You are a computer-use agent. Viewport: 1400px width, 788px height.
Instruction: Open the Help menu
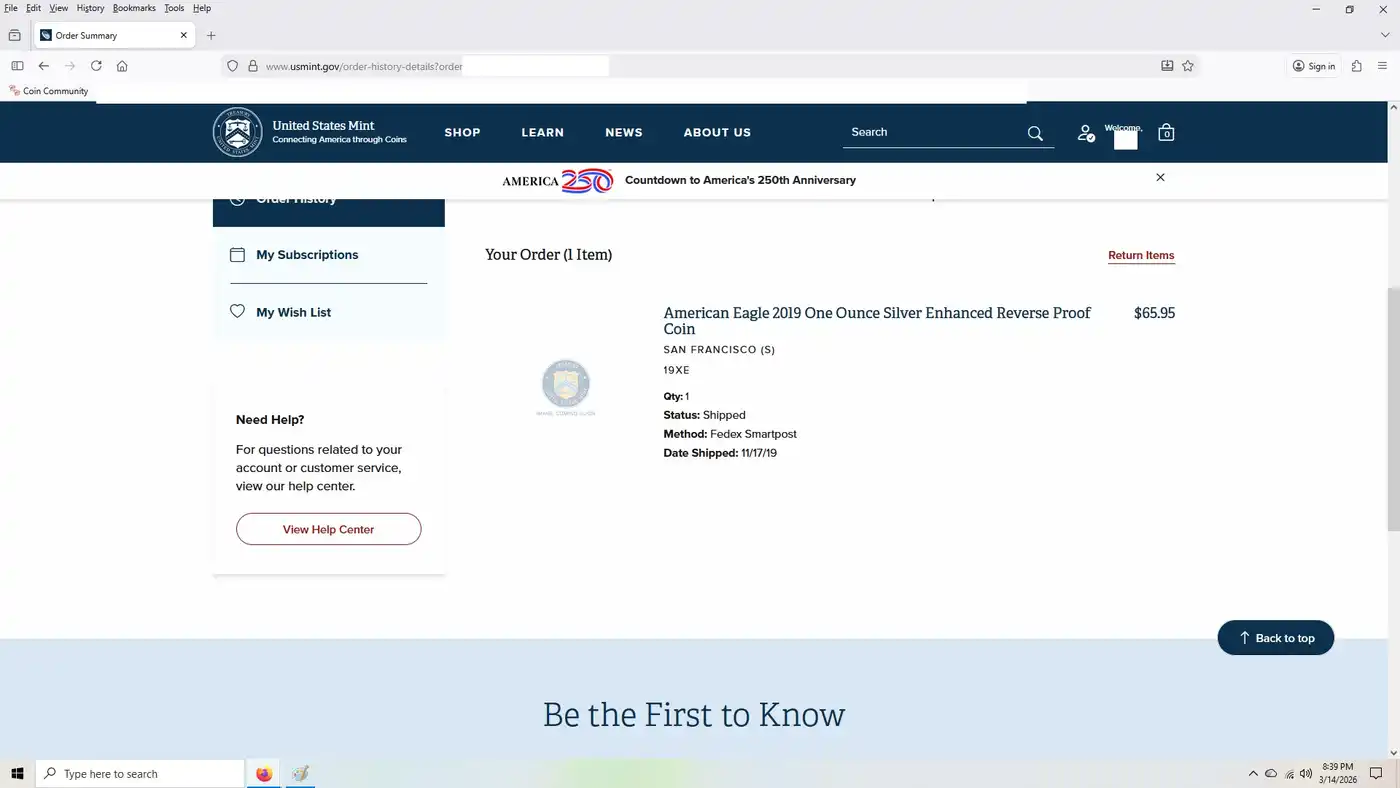click(202, 8)
